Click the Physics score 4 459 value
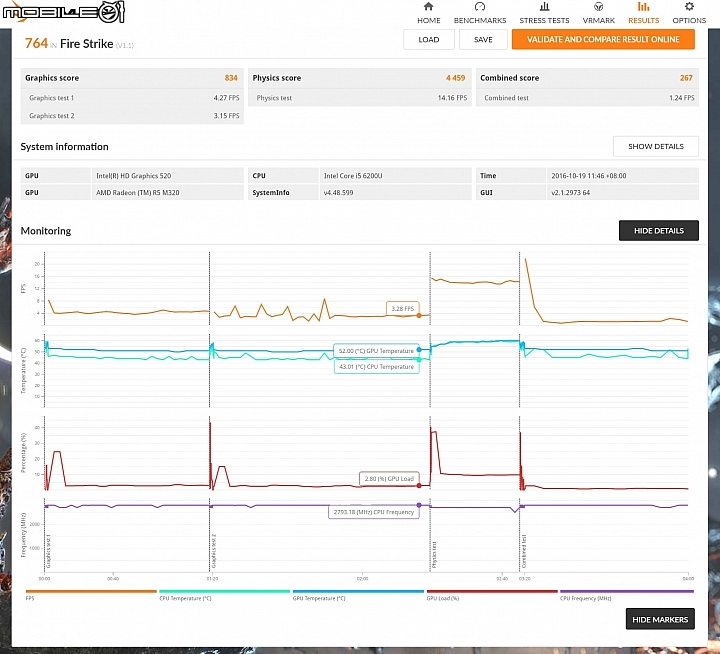 pyautogui.click(x=455, y=78)
